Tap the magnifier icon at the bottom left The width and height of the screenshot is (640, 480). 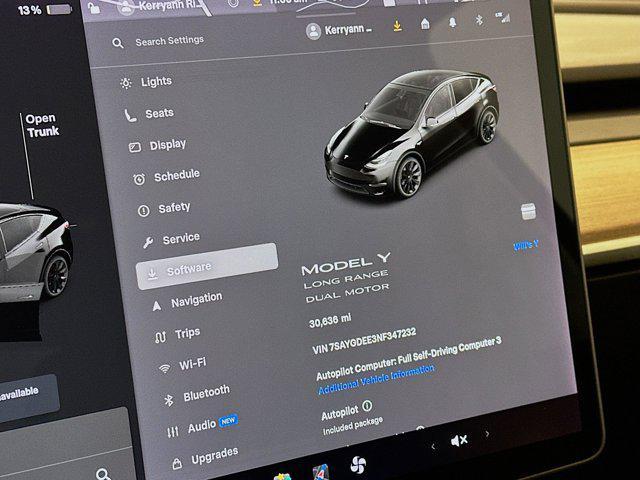[103, 474]
